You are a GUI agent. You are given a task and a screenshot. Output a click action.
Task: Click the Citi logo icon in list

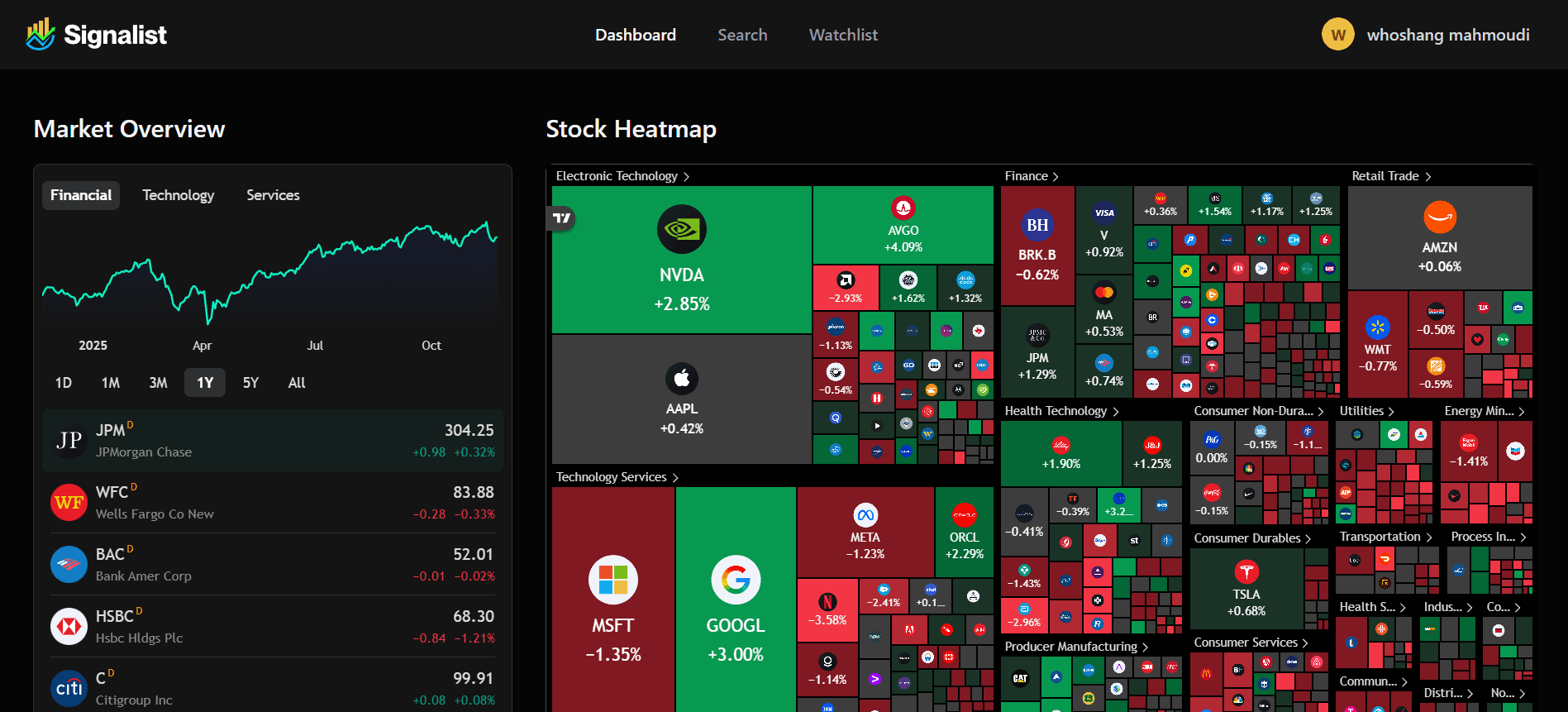click(69, 689)
